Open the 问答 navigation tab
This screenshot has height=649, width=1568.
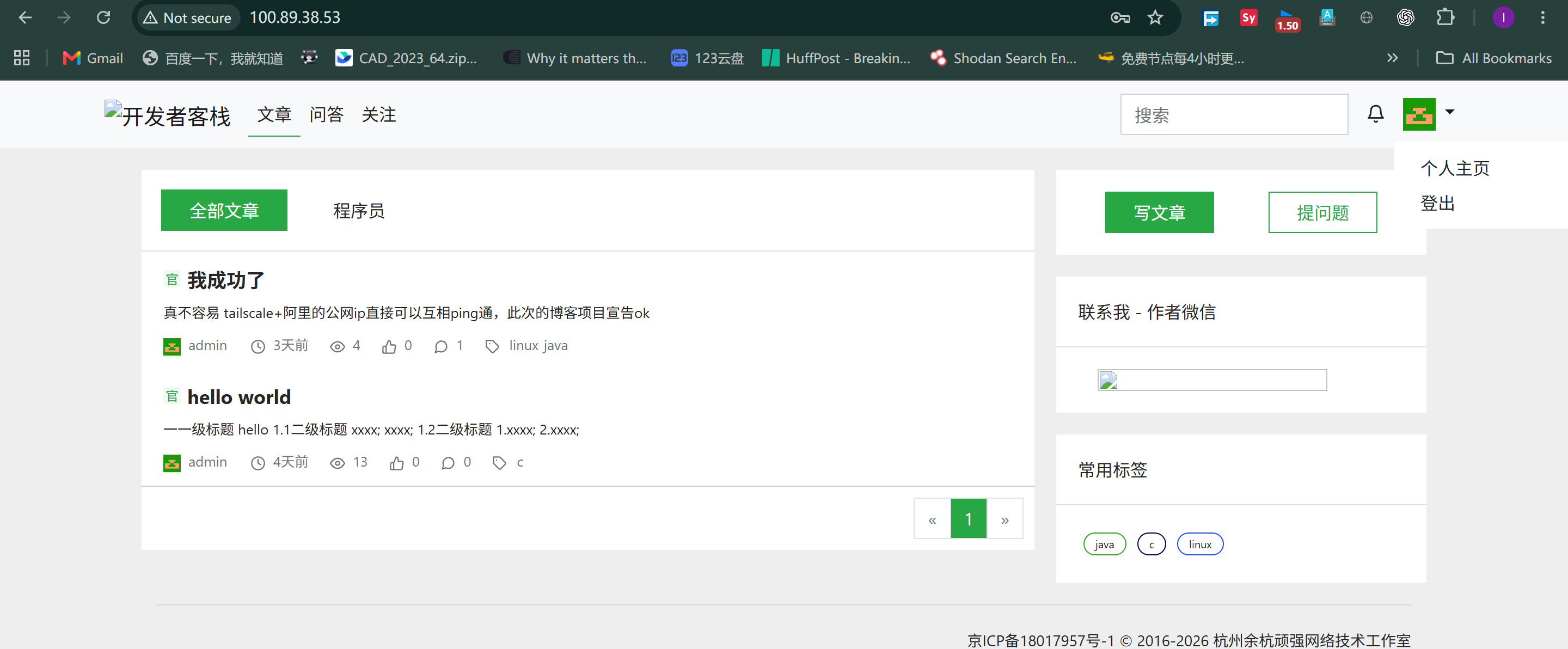point(326,114)
